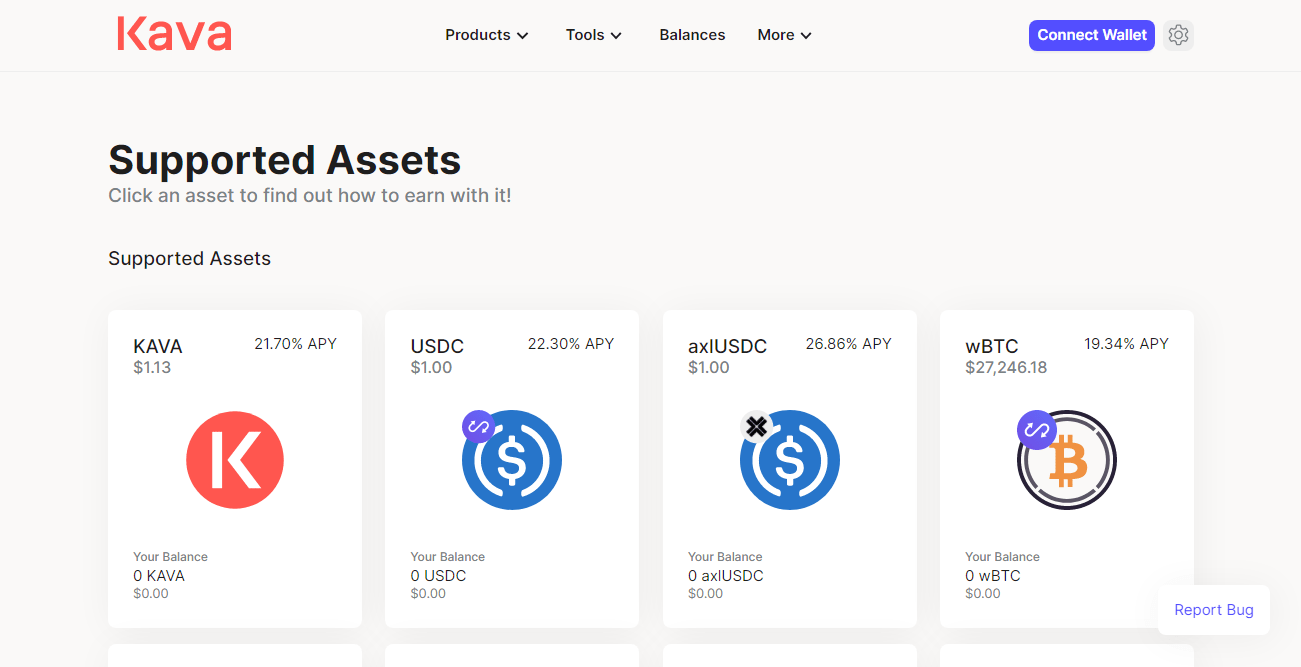Open the Report Bug link
Screen dimensions: 1301x667
click(x=1214, y=610)
